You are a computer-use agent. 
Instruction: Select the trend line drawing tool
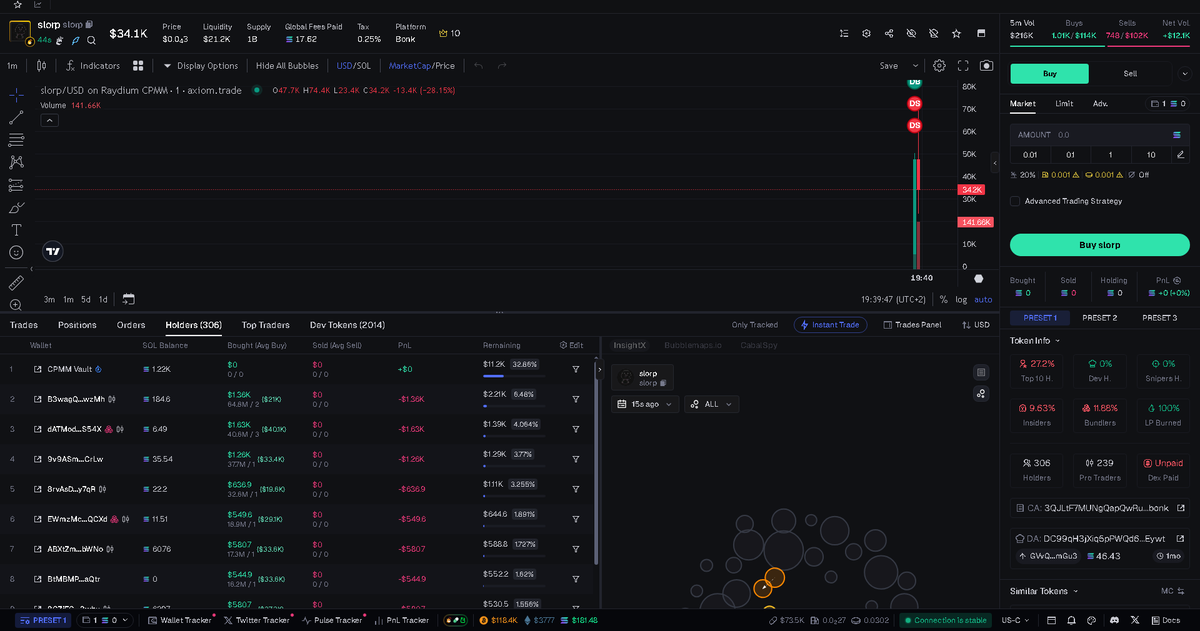coord(16,117)
